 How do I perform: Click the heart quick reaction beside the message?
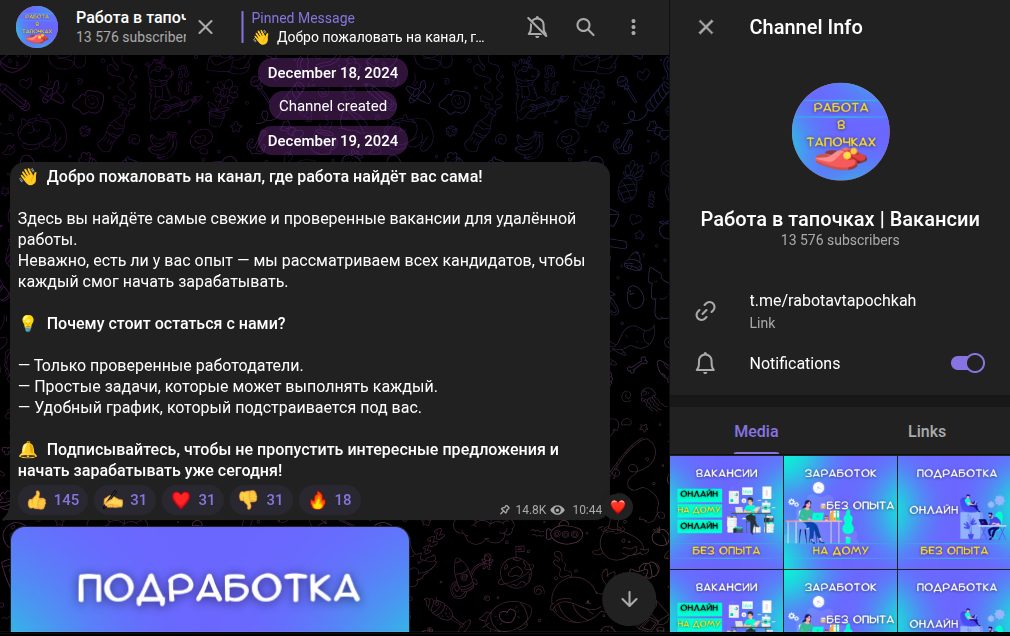618,507
